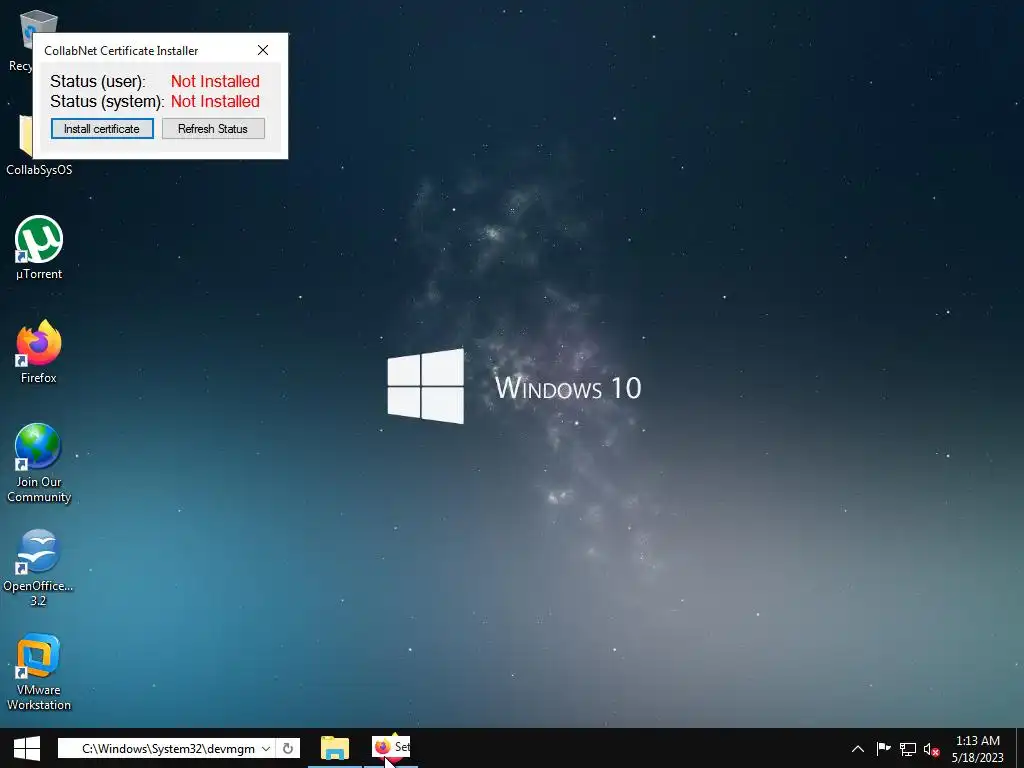Click the user 'Not Installed' status text
Viewport: 1024px width, 768px height.
click(x=216, y=82)
